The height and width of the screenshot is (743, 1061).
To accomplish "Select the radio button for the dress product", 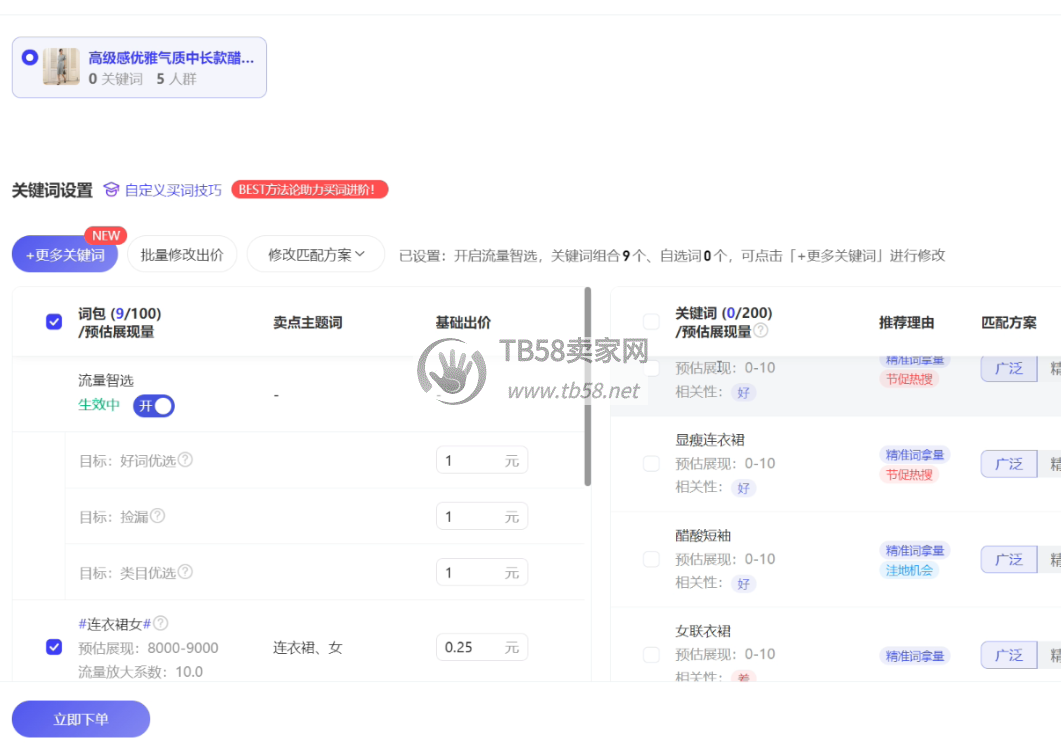I will pyautogui.click(x=30, y=57).
